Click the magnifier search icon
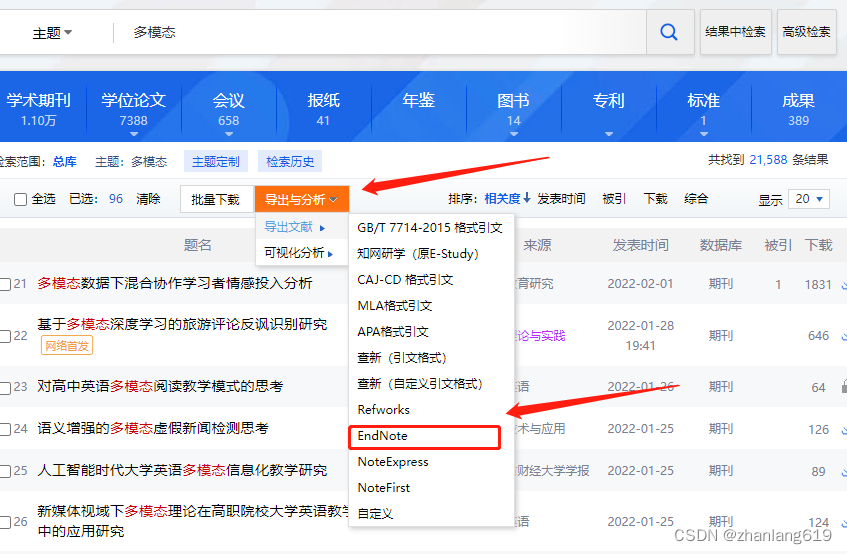Image resolution: width=847 pixels, height=554 pixels. pyautogui.click(x=669, y=32)
